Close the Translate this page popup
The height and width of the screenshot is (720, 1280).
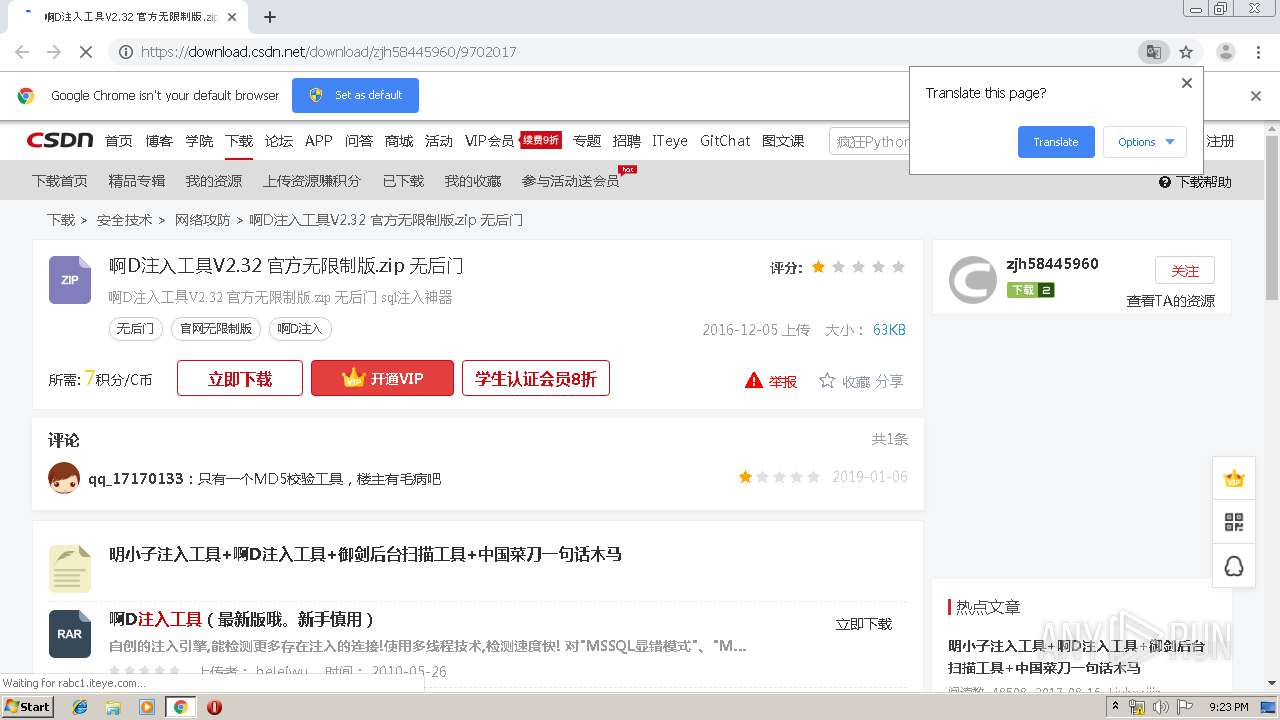[1187, 83]
